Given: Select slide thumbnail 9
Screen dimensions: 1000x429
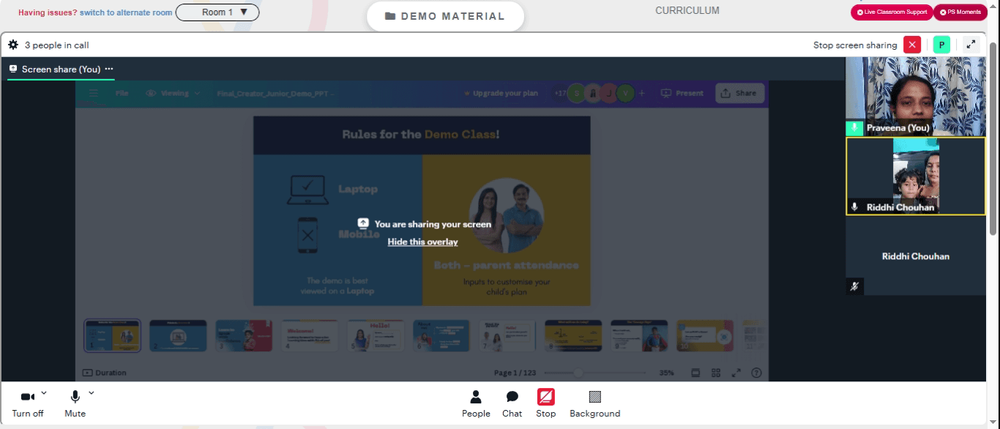Looking at the screenshot, I should tap(639, 336).
